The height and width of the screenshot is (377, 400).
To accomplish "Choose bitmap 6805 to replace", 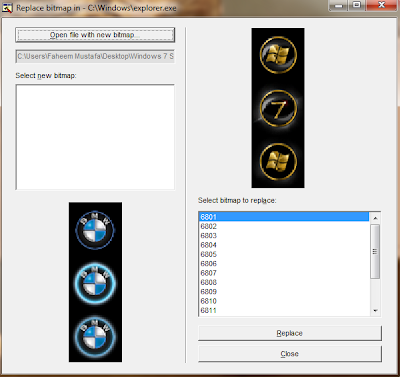I will [x=284, y=254].
